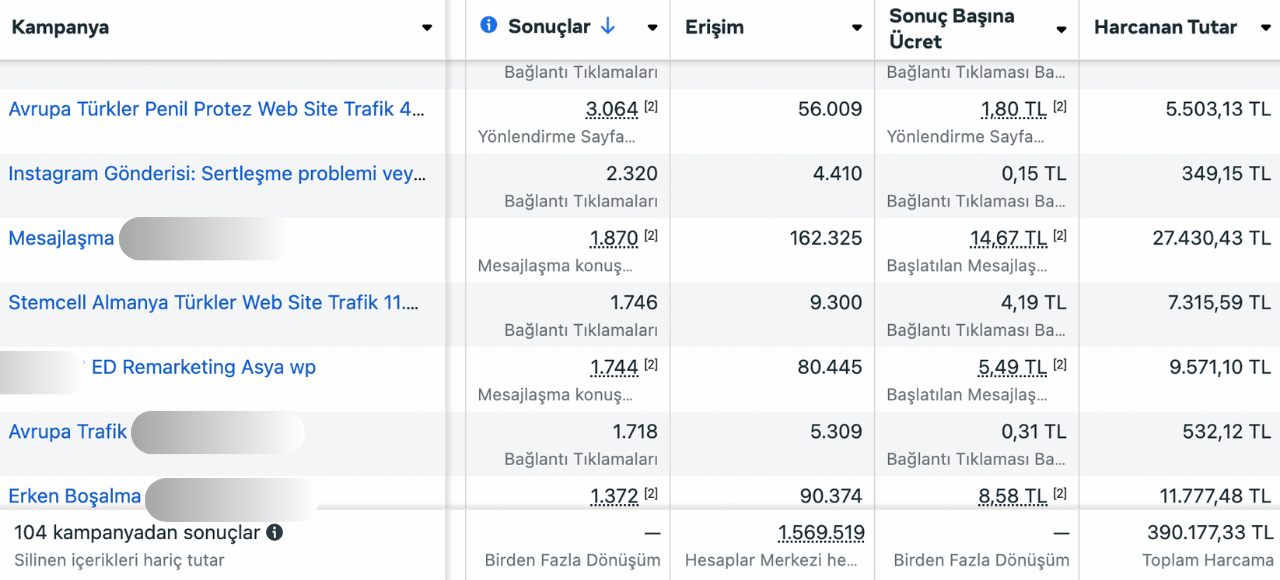Viewport: 1280px width, 580px height.
Task: Click the Harcanan Tutar column header
Action: click(x=1165, y=28)
